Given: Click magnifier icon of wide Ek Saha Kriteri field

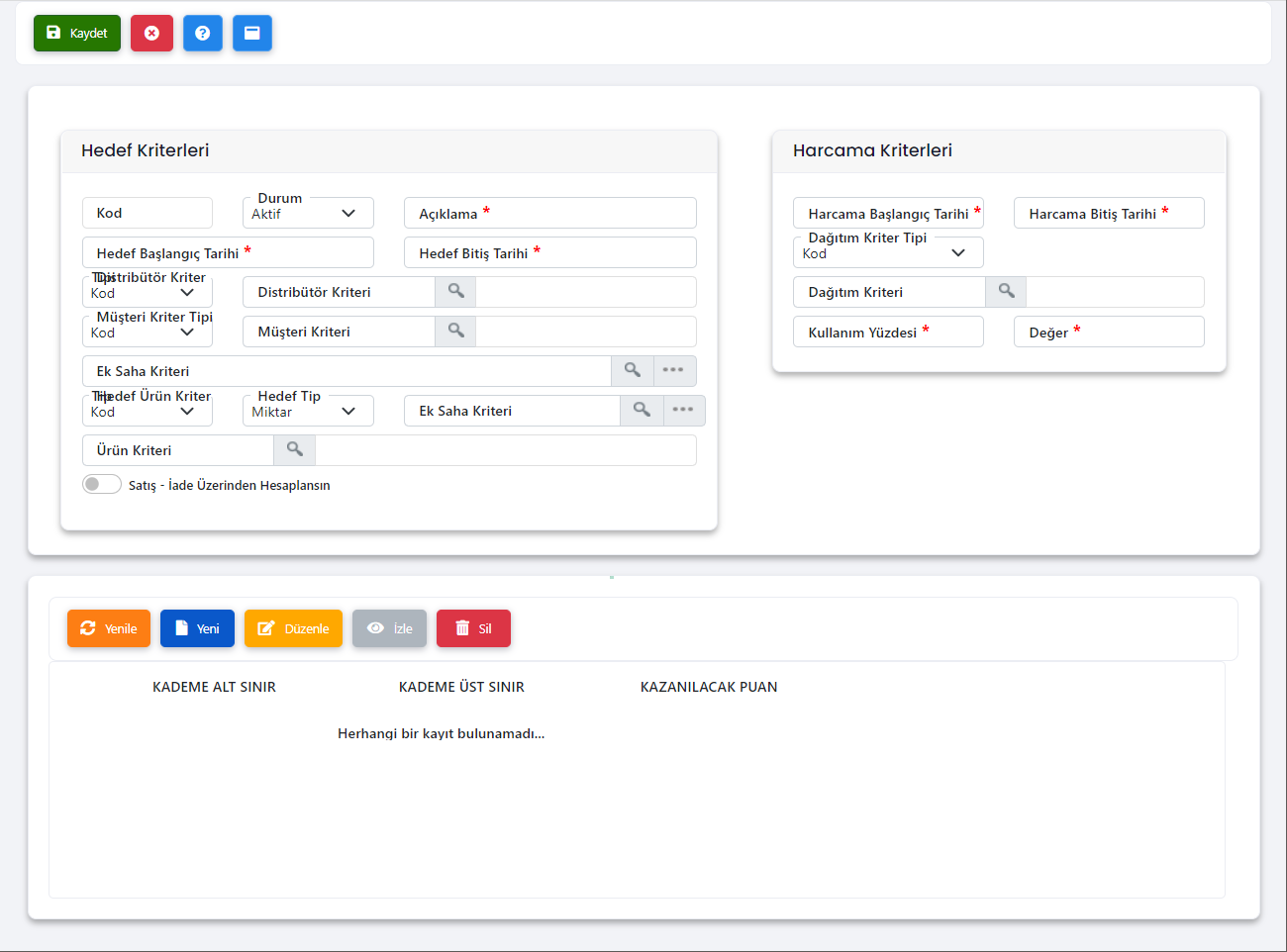Looking at the screenshot, I should click(x=633, y=370).
